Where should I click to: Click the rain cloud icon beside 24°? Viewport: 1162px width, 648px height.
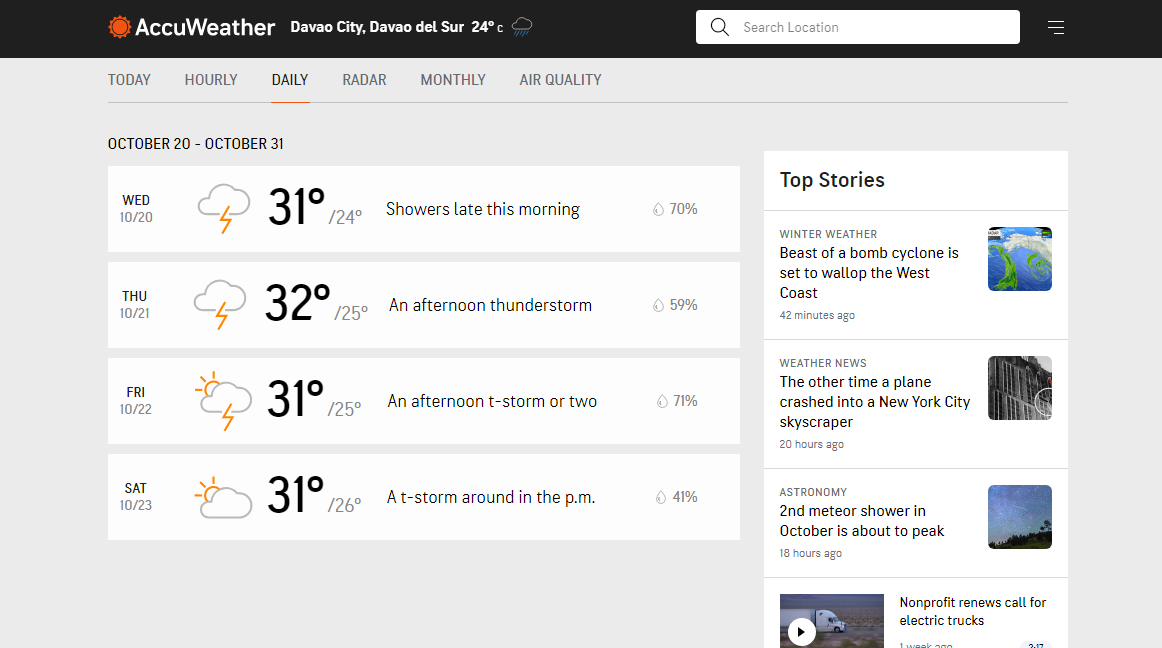522,27
